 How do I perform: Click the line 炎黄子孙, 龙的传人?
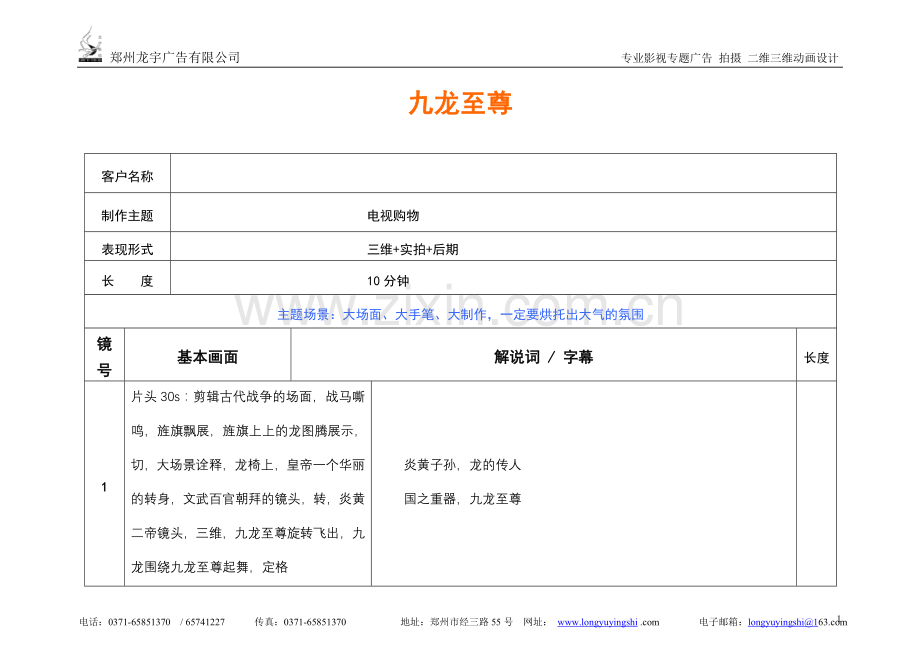click(x=462, y=465)
